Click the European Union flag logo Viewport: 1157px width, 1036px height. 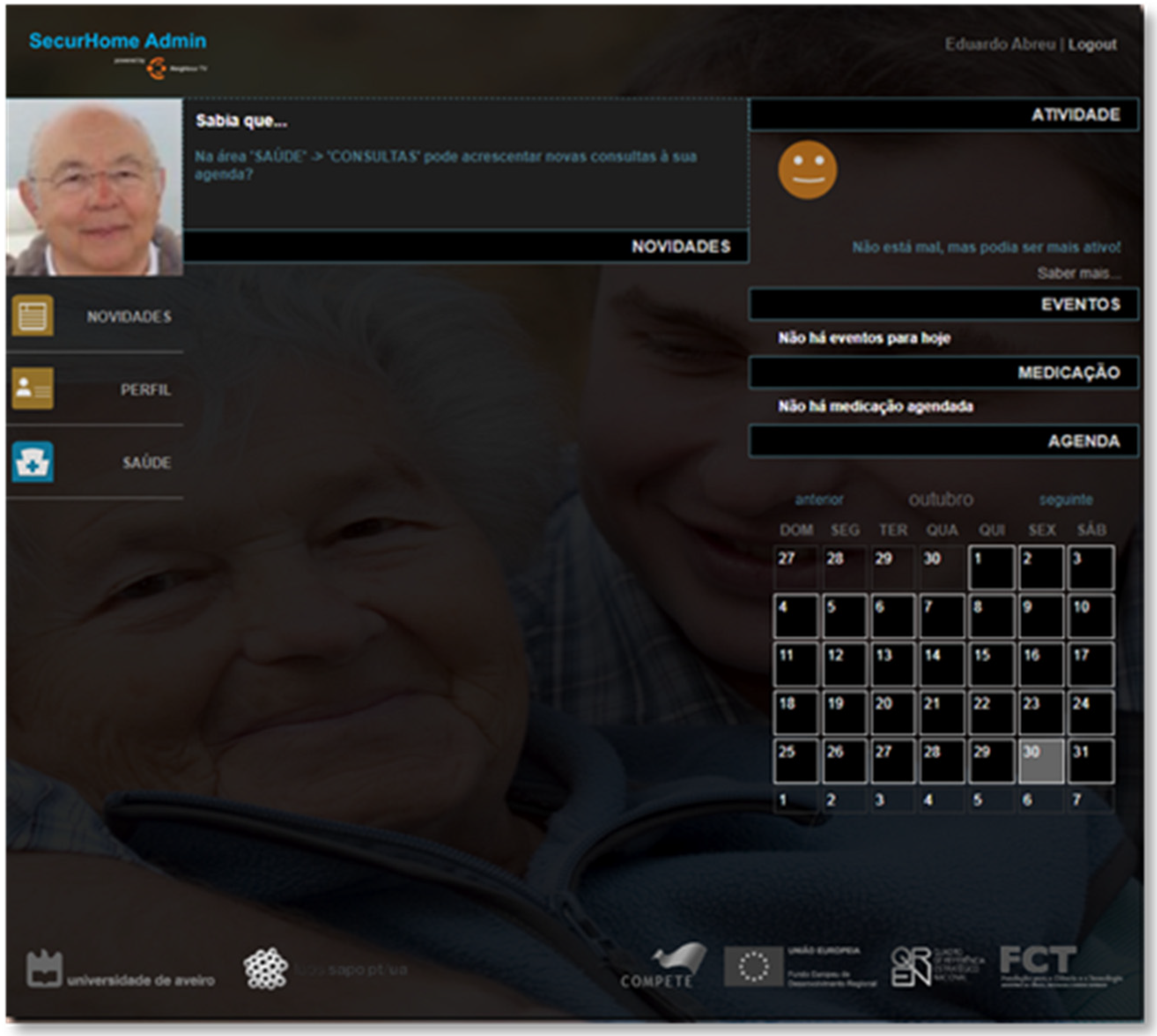(x=753, y=966)
